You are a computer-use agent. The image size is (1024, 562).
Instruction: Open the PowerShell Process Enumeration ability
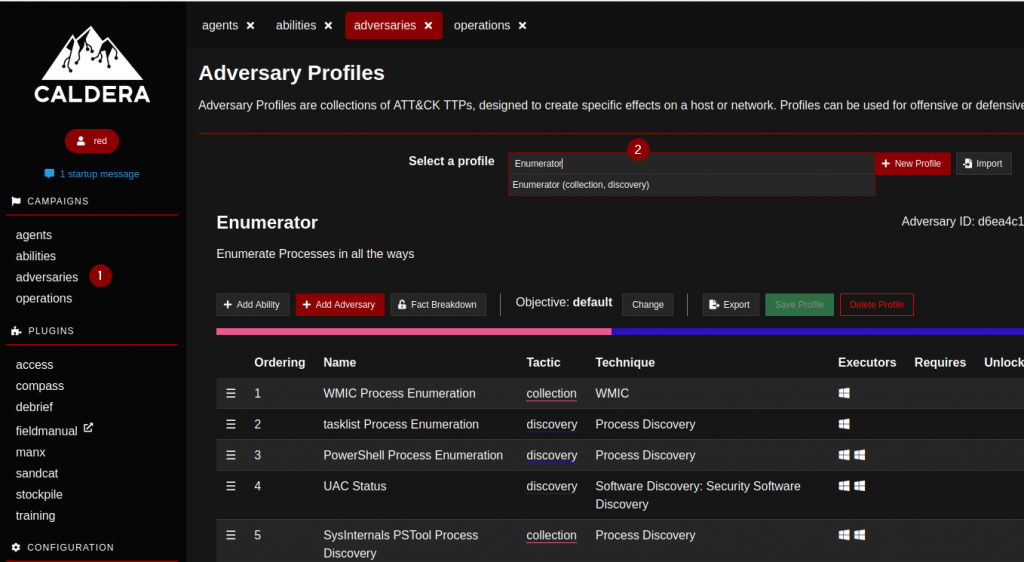pyautogui.click(x=413, y=455)
